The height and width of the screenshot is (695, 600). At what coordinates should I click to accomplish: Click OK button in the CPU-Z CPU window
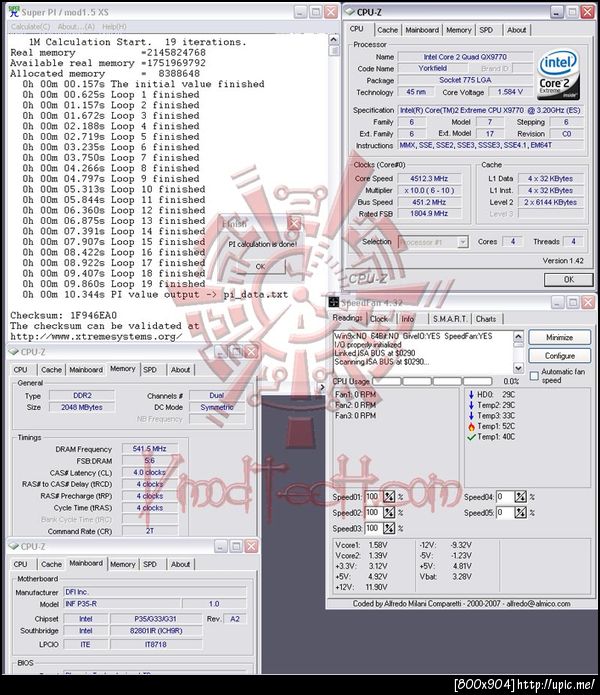pos(569,280)
